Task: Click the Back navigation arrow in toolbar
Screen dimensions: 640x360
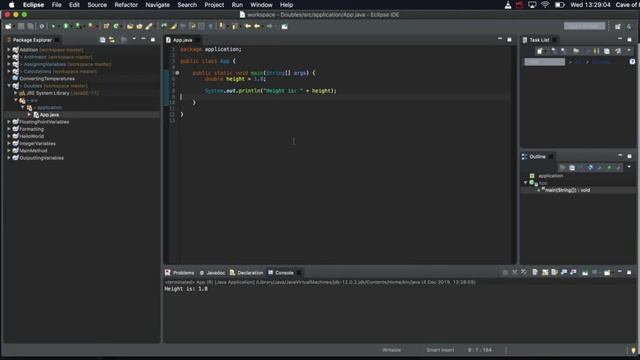Action: tap(258, 26)
